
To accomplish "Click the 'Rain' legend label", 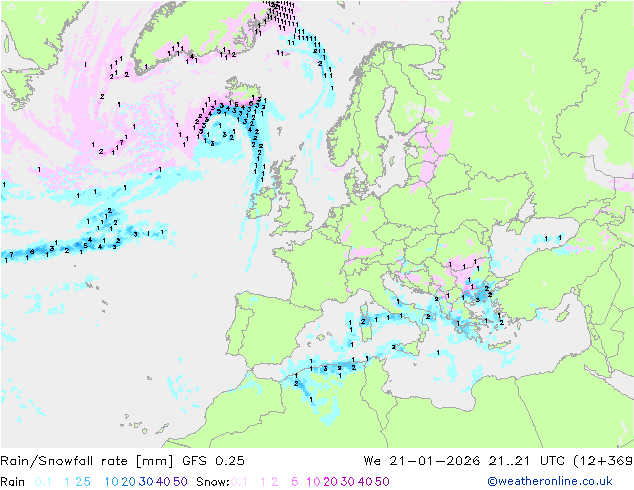I will pyautogui.click(x=13, y=482).
